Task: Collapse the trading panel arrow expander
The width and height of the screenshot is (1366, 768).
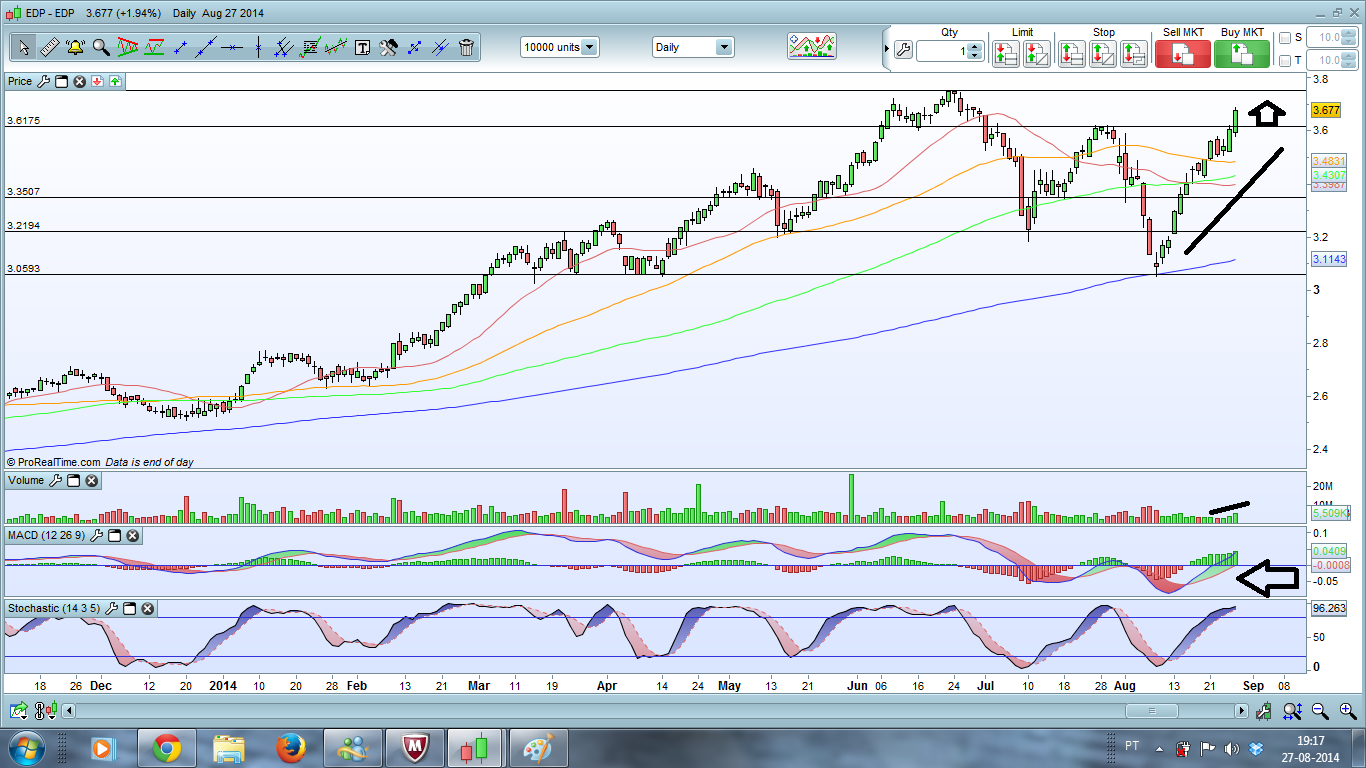Action: point(887,47)
